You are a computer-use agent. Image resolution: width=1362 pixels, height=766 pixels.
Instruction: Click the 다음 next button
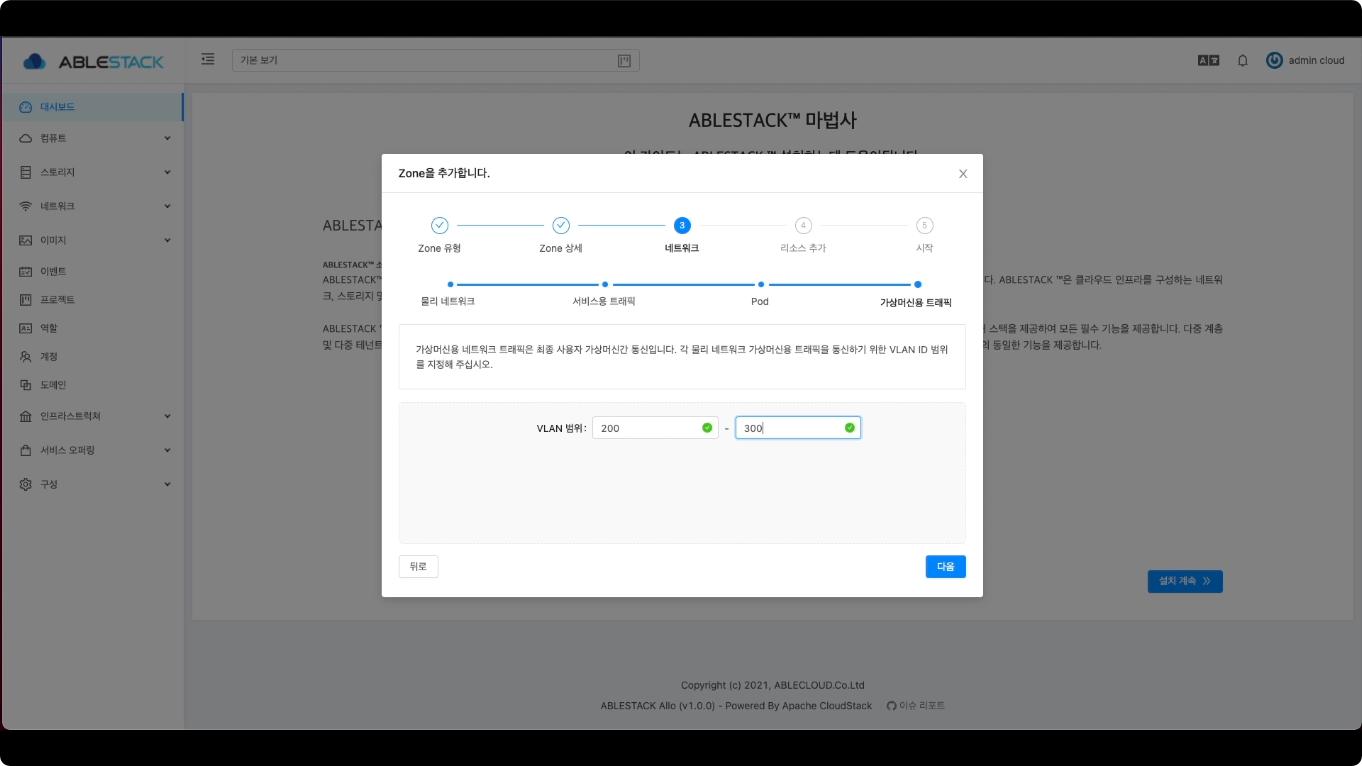pyautogui.click(x=945, y=566)
